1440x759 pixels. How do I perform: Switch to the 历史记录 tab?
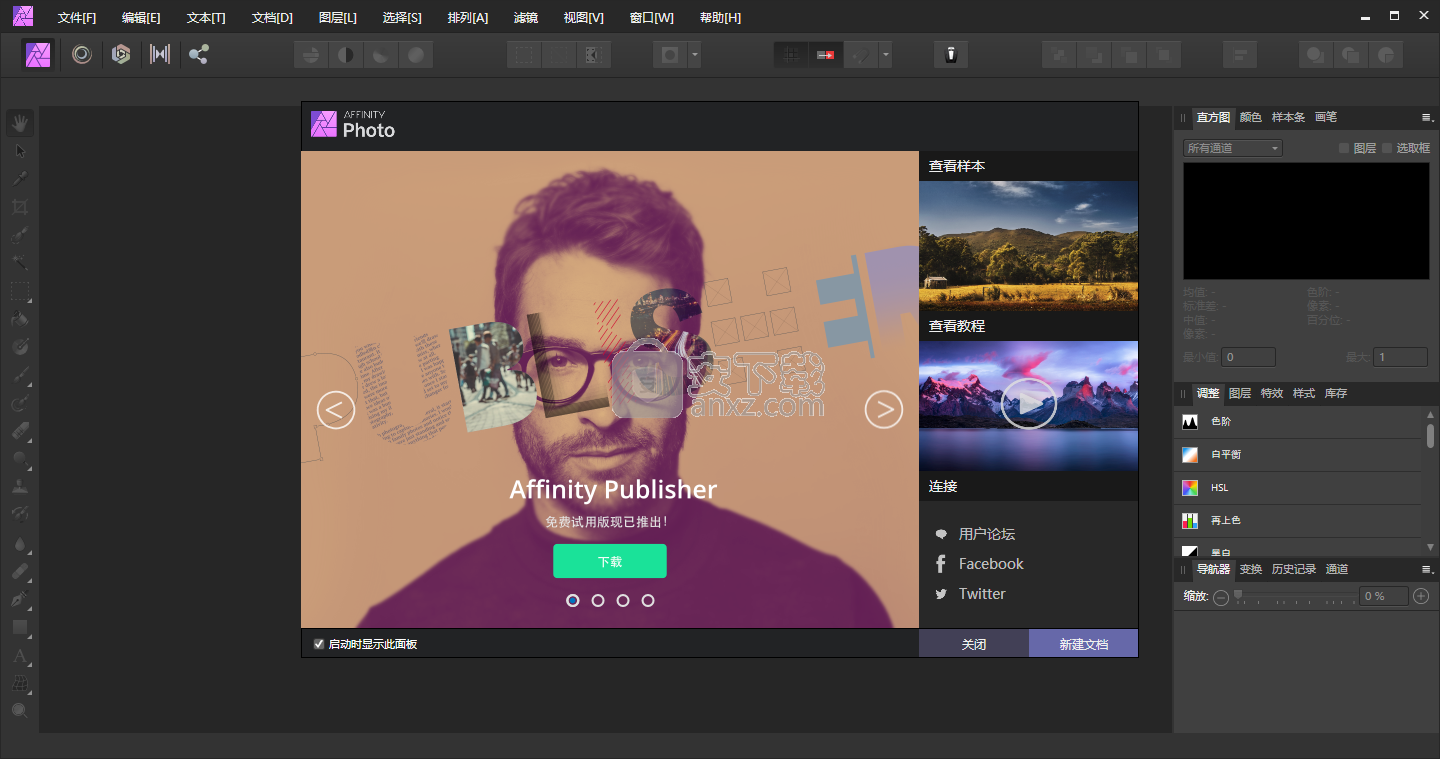[x=1294, y=569]
